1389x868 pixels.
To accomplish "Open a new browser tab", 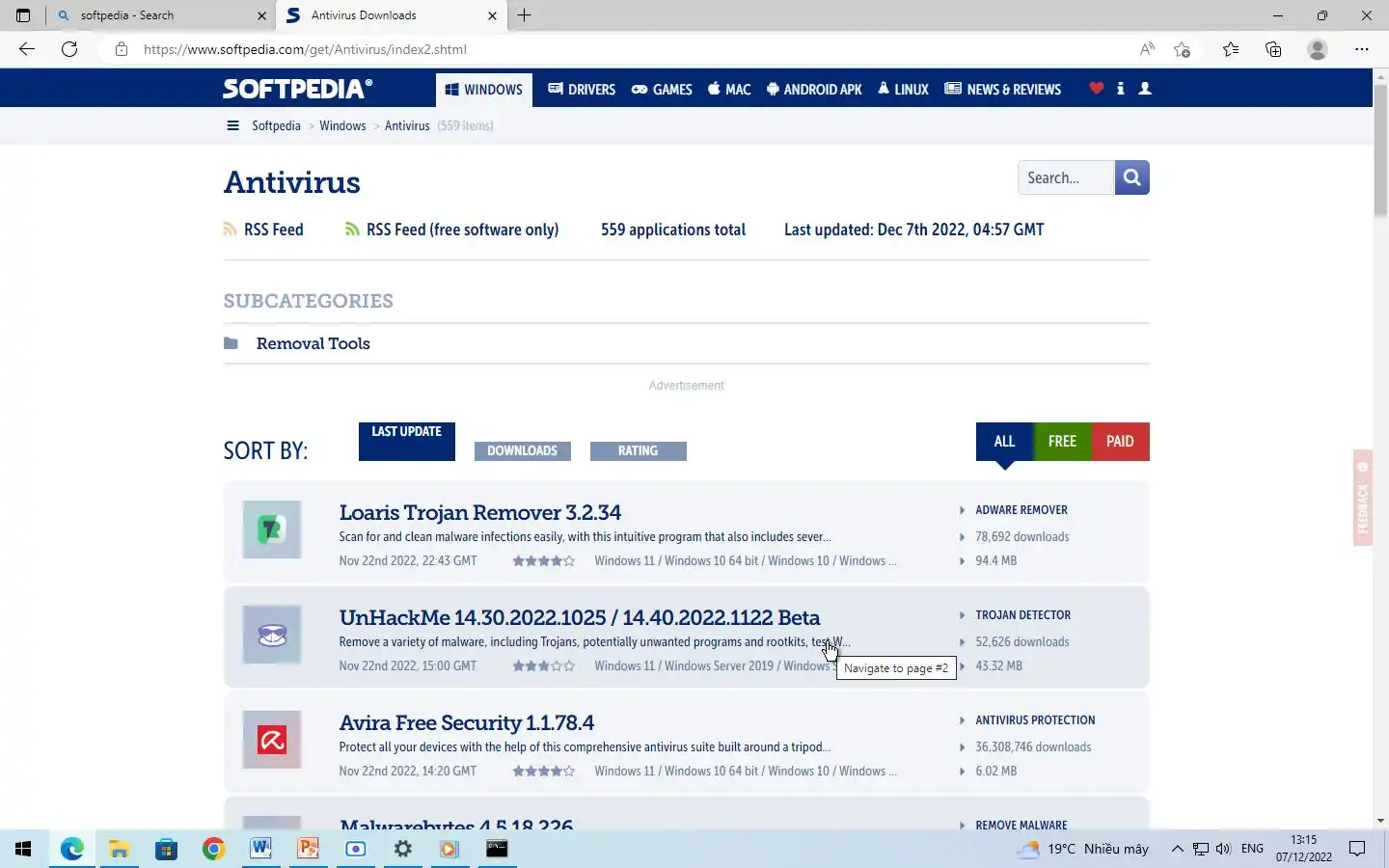I will (x=525, y=15).
